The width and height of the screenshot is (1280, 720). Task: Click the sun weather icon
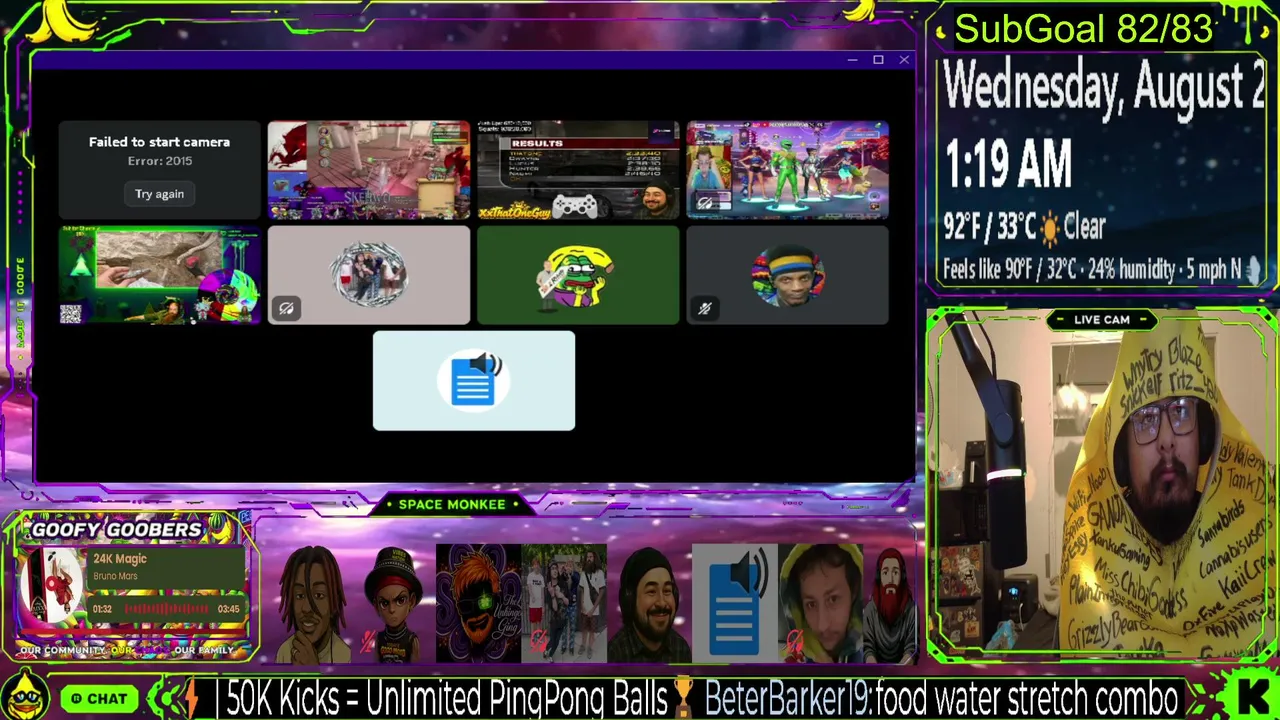click(1050, 230)
